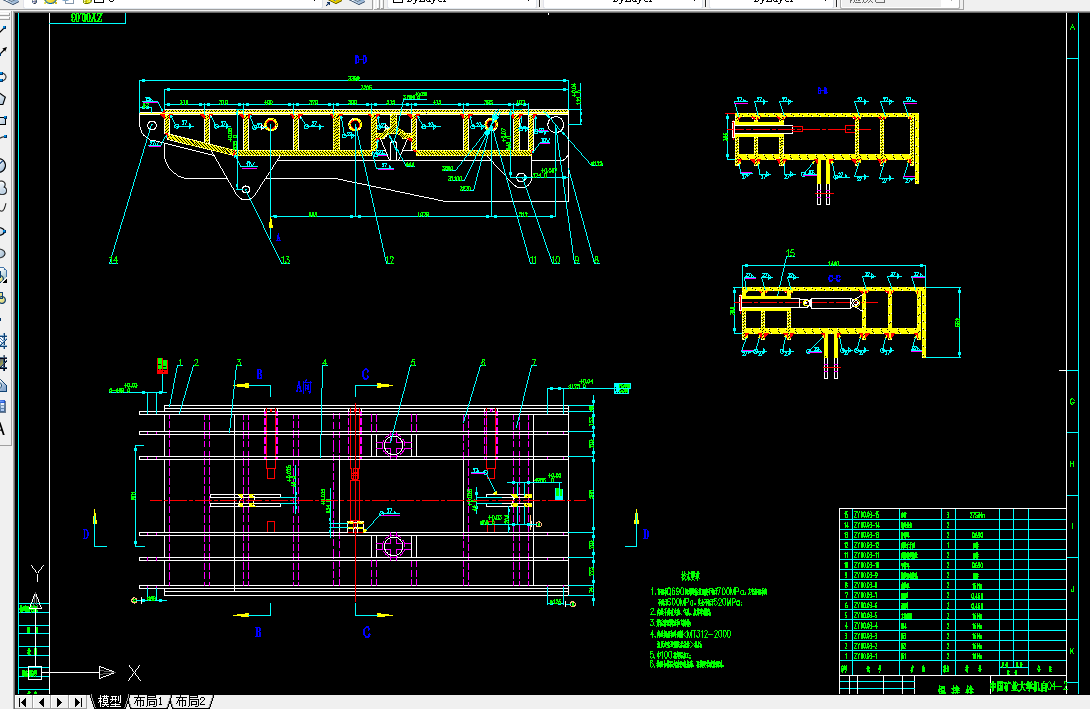Jump to first layout tab arrow
This screenshot has height=709, width=1090.
23,702
